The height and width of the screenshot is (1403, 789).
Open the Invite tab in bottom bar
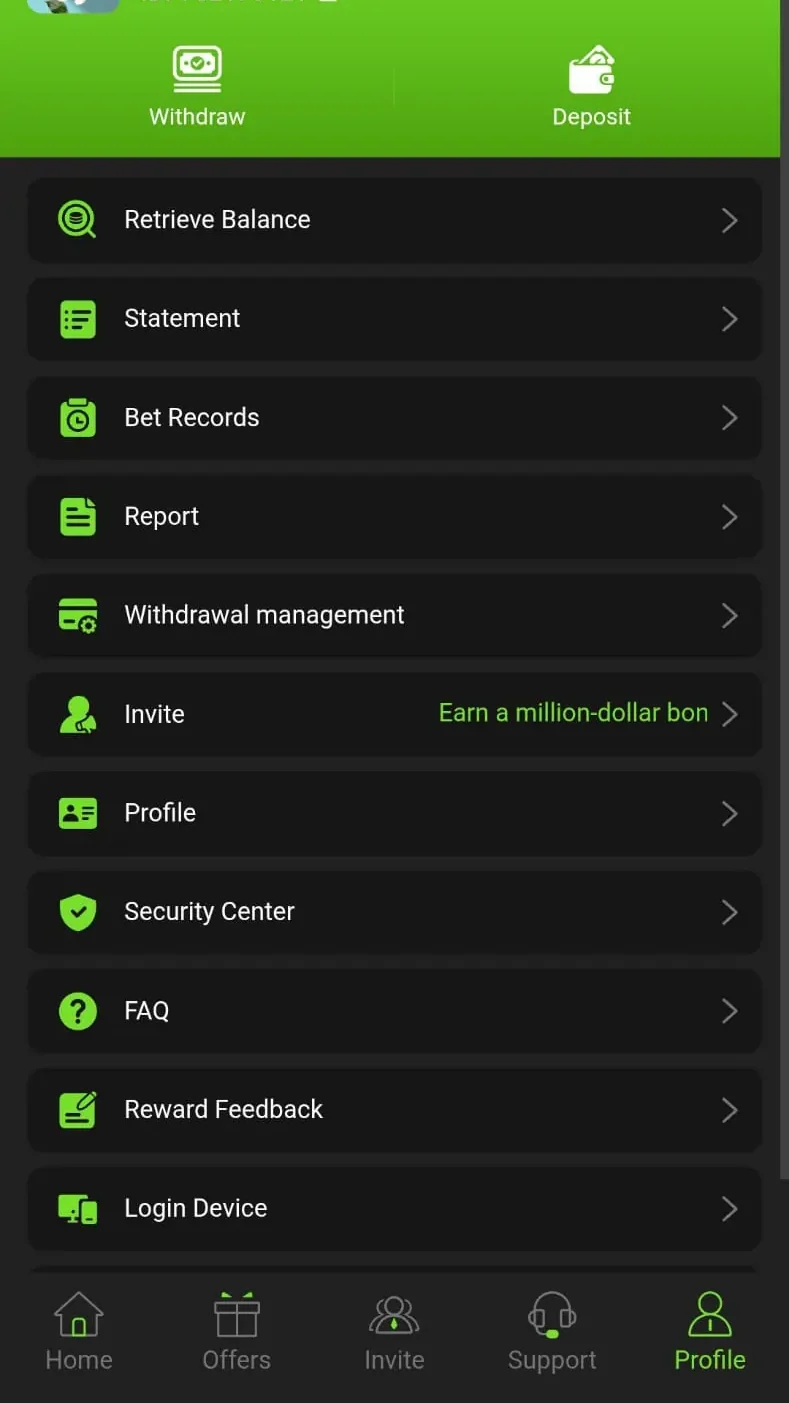point(394,1332)
